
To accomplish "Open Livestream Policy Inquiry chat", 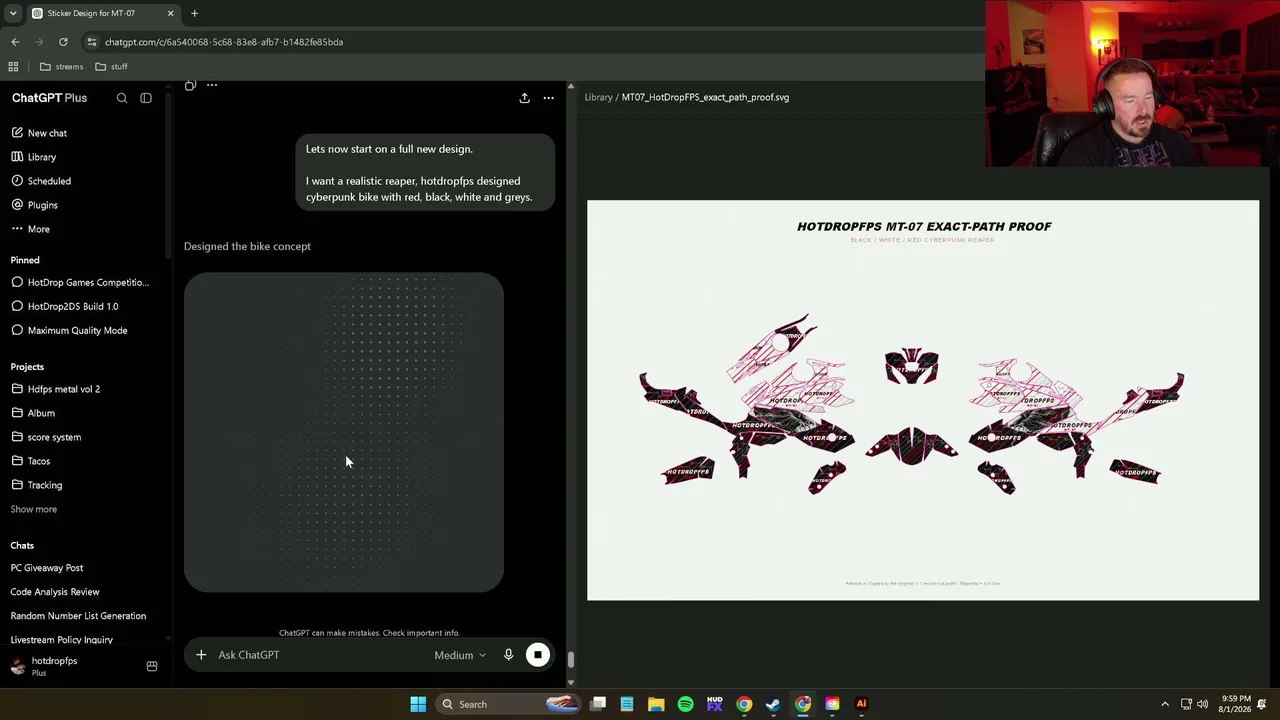I will click(62, 640).
